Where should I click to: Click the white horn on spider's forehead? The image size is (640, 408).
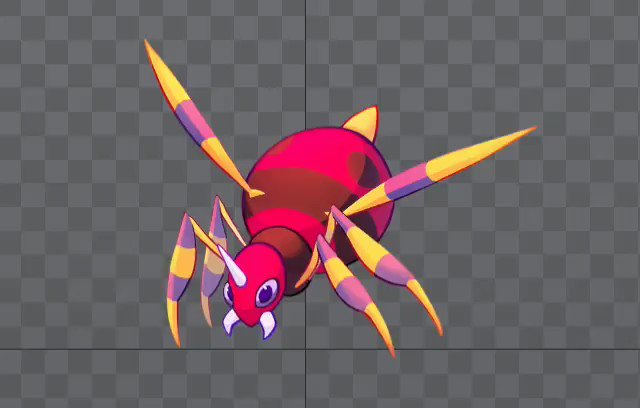pyautogui.click(x=232, y=266)
